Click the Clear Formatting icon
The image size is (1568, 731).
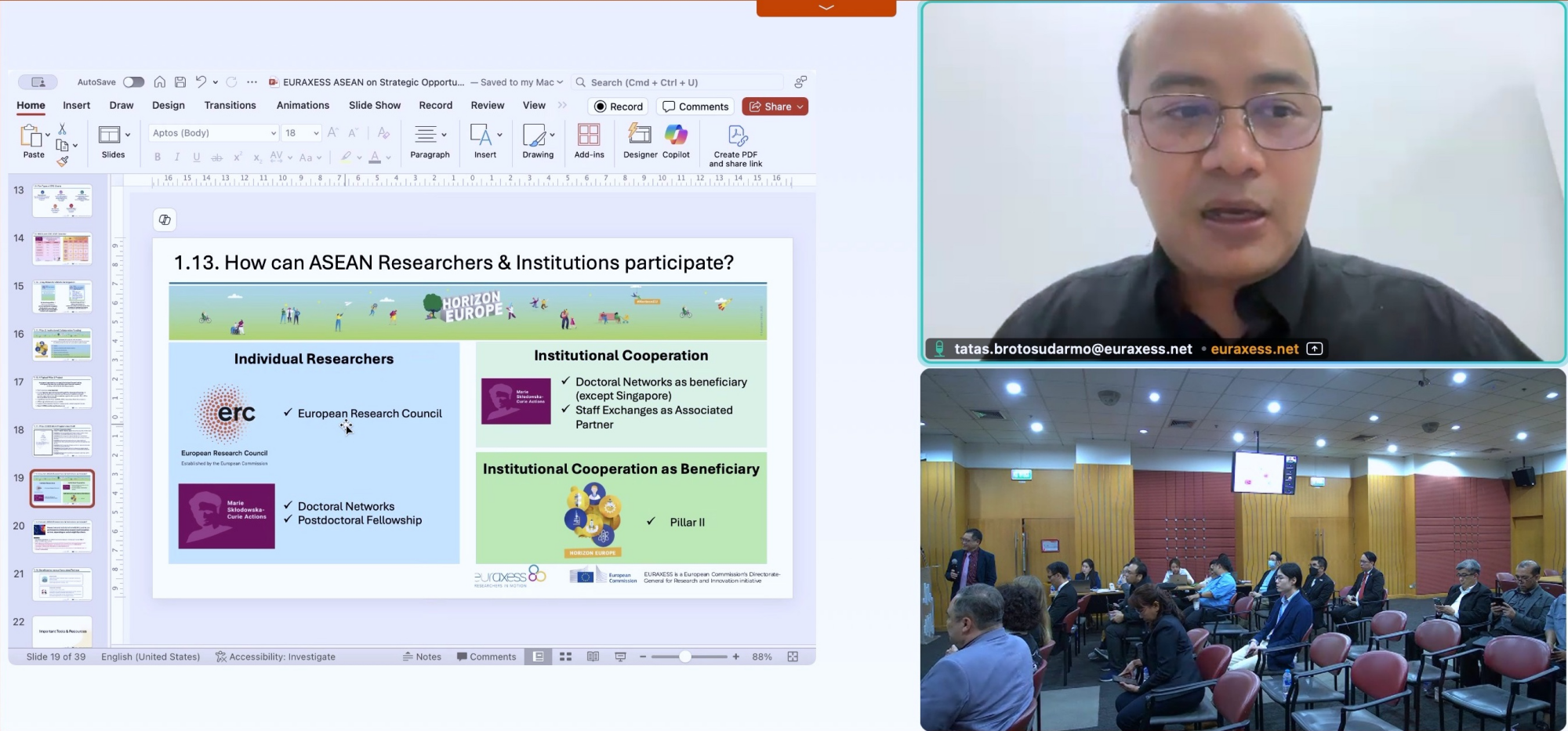click(383, 133)
